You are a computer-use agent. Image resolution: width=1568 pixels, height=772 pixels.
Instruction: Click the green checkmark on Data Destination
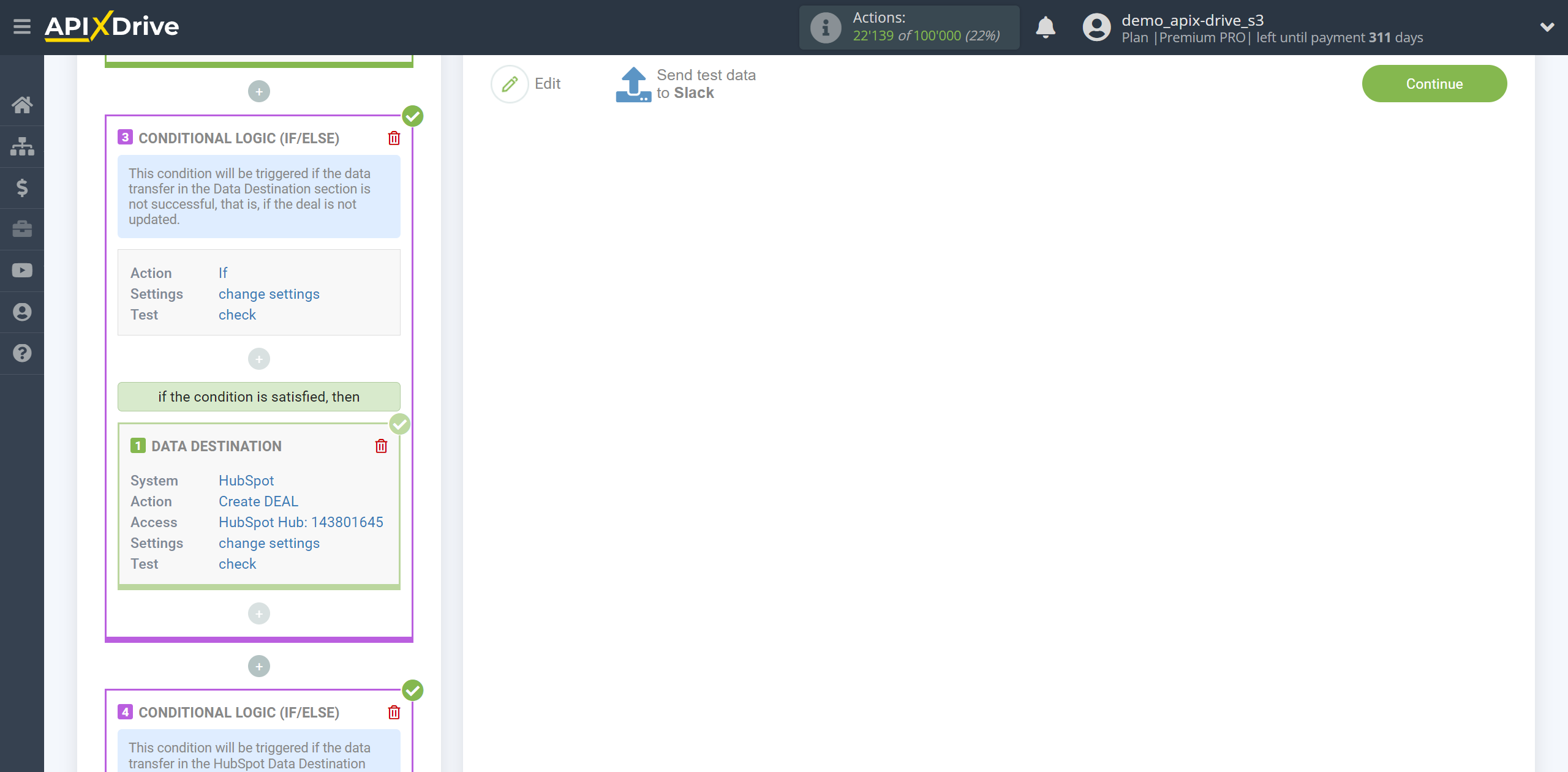400,424
